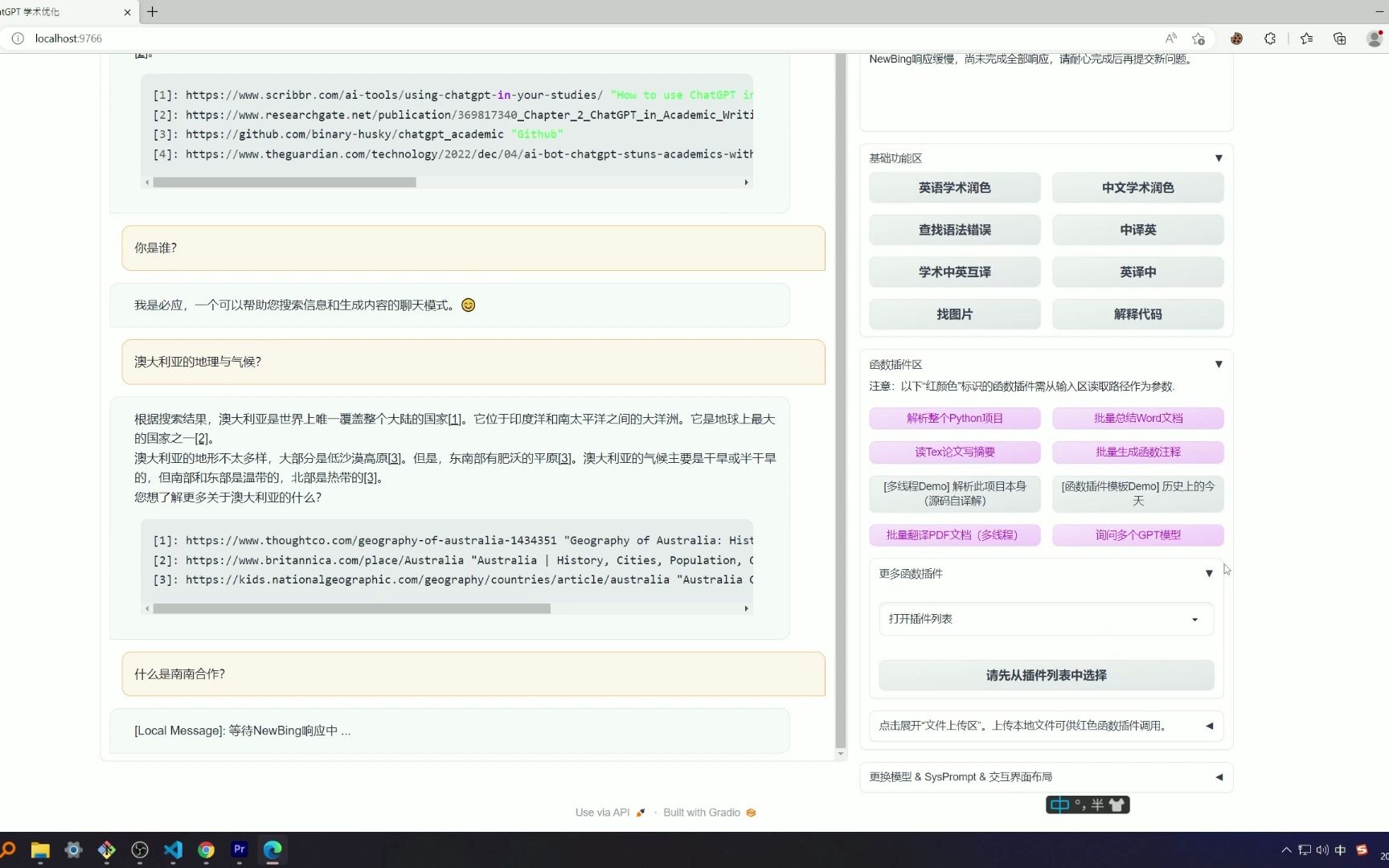Click citation [1] in Australia answer
Screen dimensions: 1389x868
455,419
